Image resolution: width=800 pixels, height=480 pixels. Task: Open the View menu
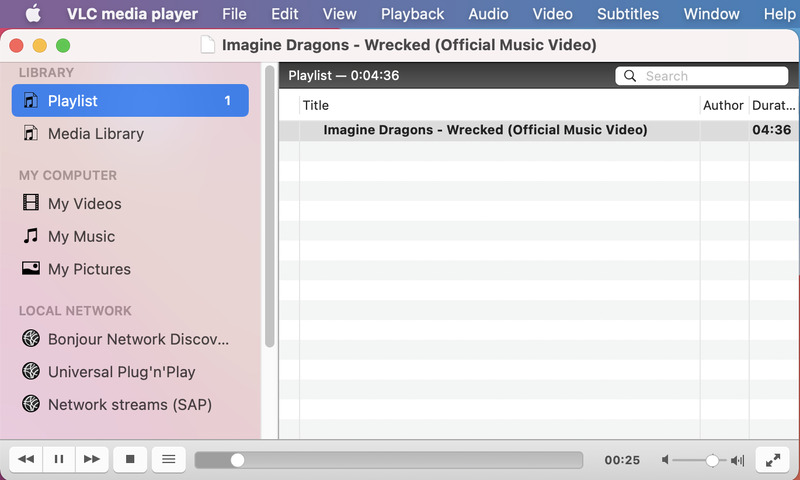point(339,14)
